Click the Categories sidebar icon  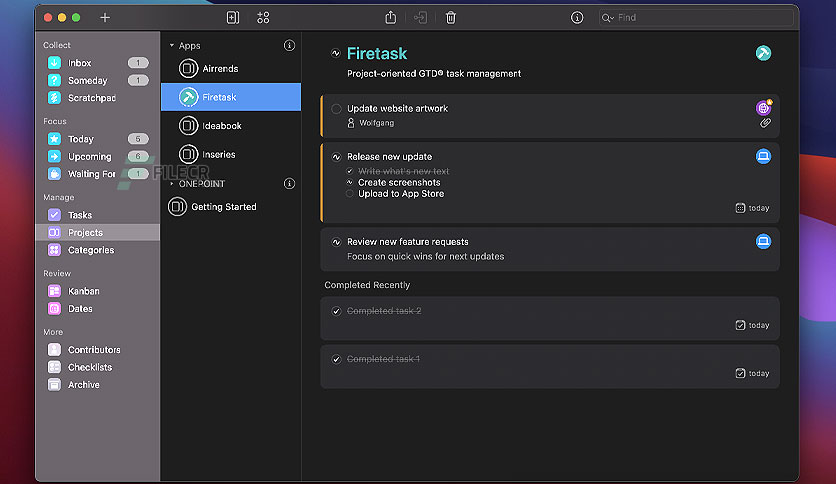[x=54, y=250]
